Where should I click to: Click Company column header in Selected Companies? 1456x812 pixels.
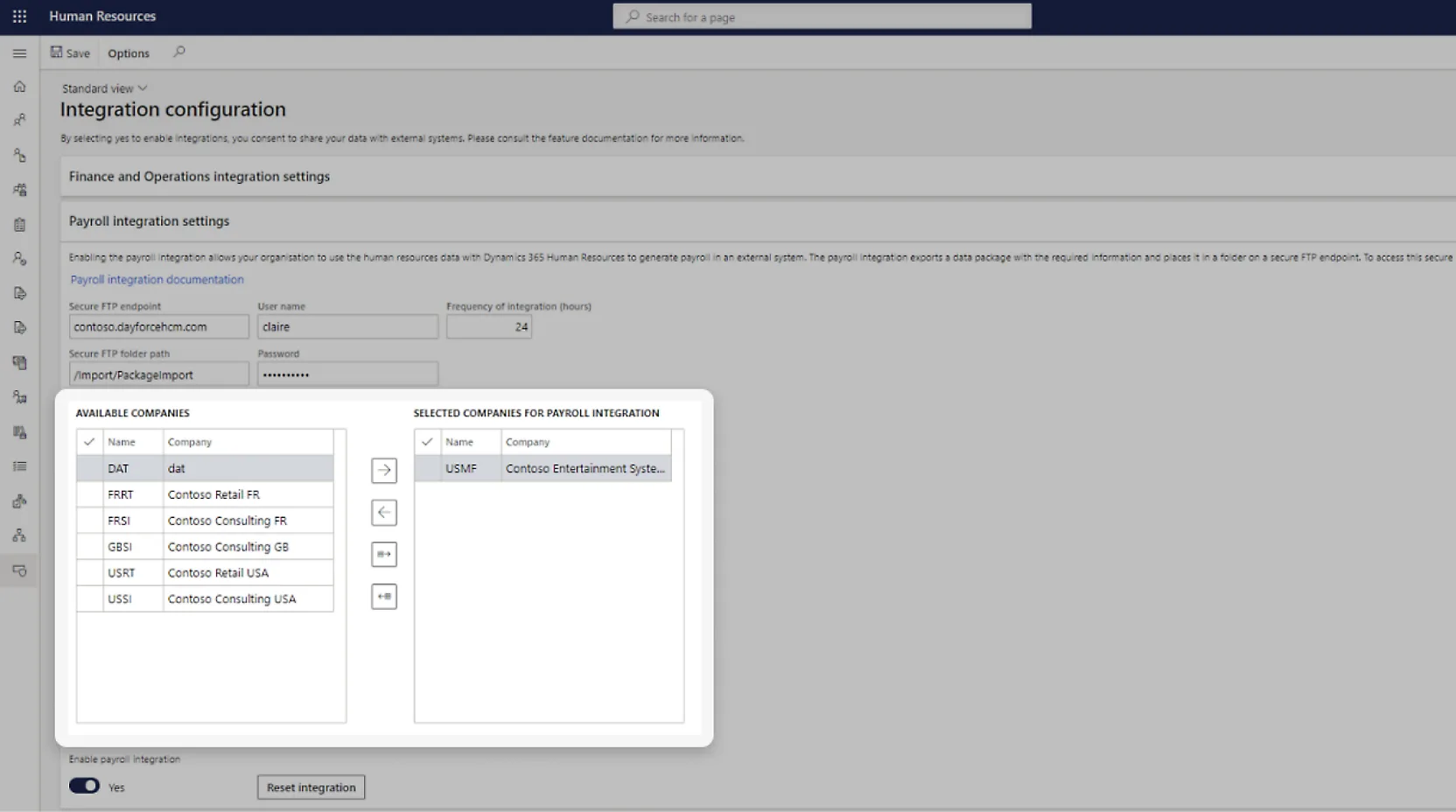tap(586, 442)
